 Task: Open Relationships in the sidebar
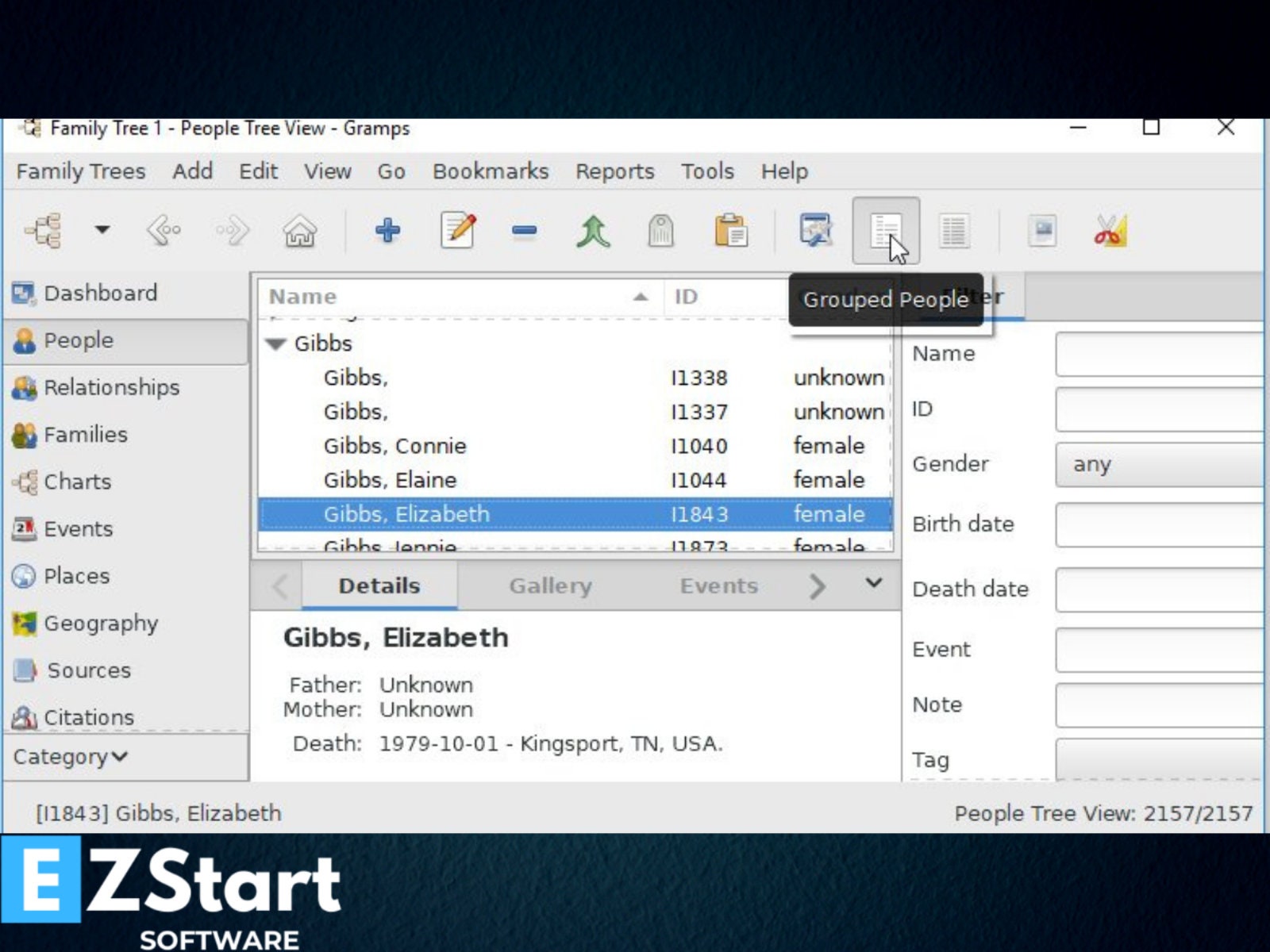125,387
